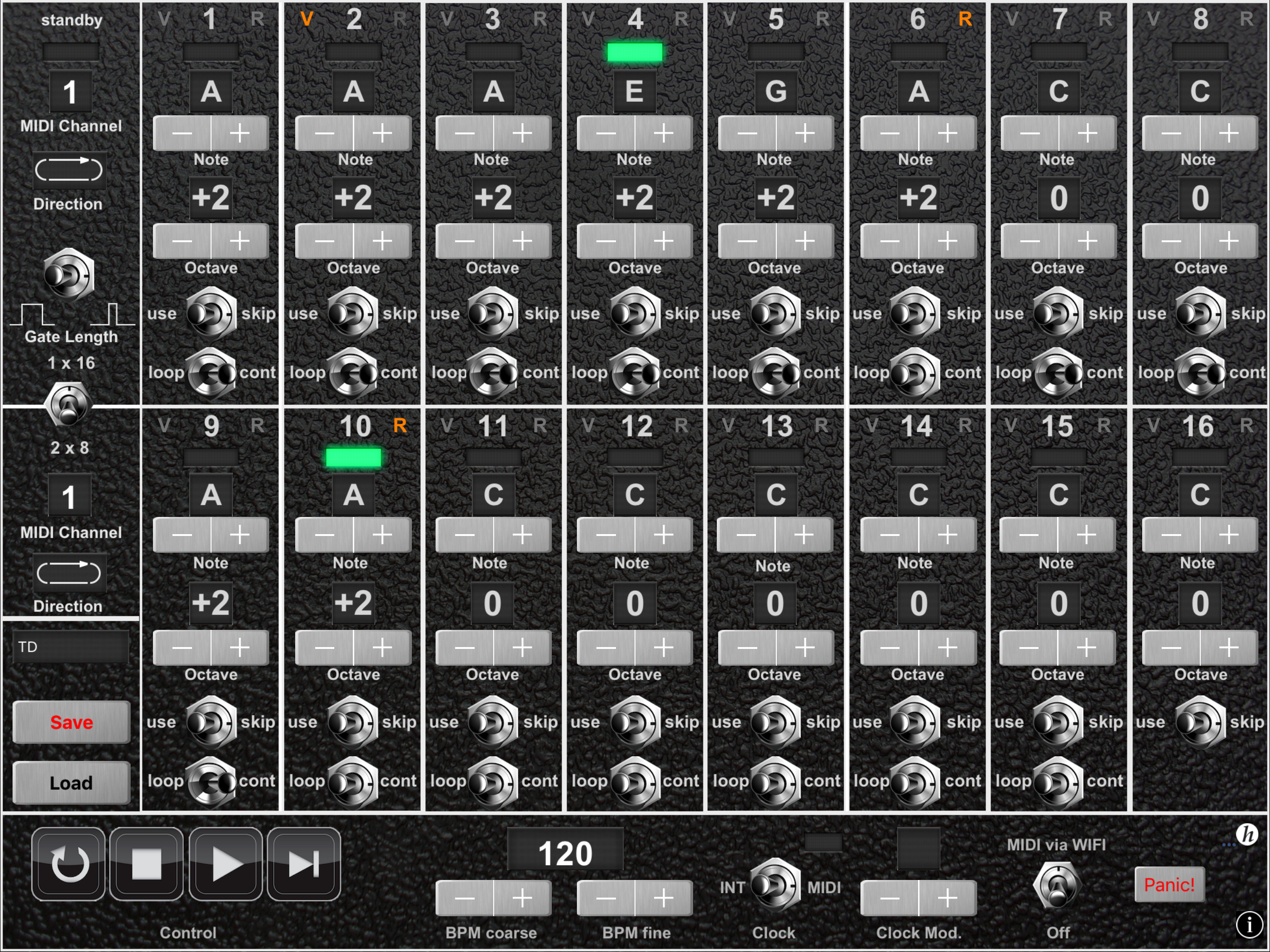The width and height of the screenshot is (1270, 952).
Task: Flip the 1 x 16 / 2 x 8 switch
Action: pyautogui.click(x=69, y=405)
